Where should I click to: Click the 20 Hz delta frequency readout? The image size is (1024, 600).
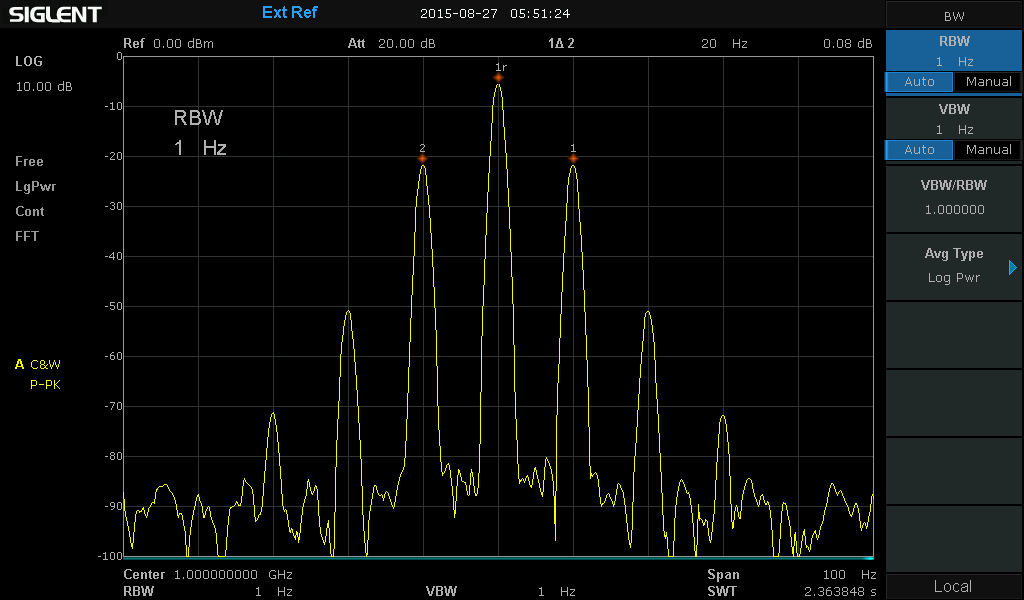tap(724, 44)
